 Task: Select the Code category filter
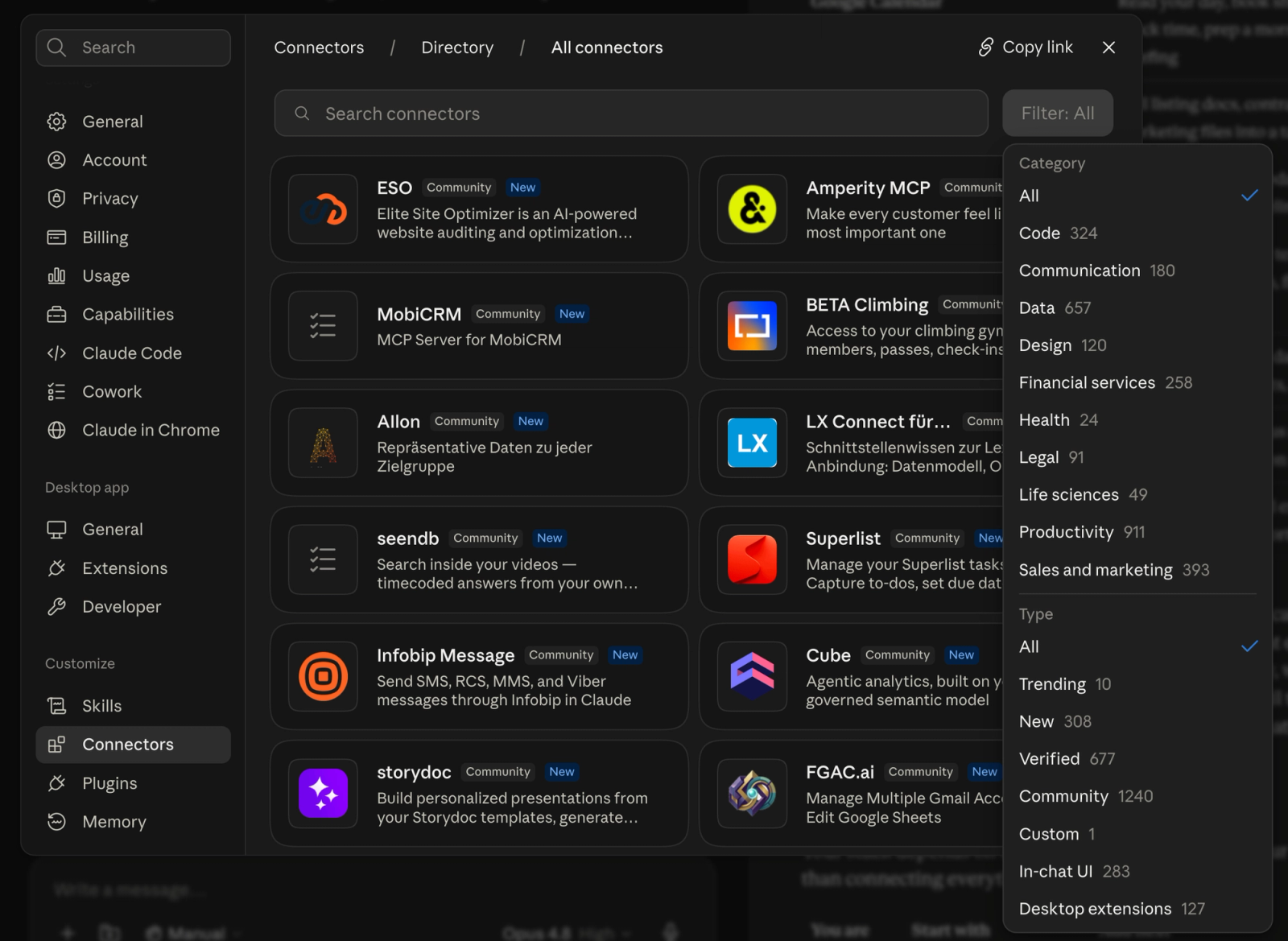(x=1137, y=233)
